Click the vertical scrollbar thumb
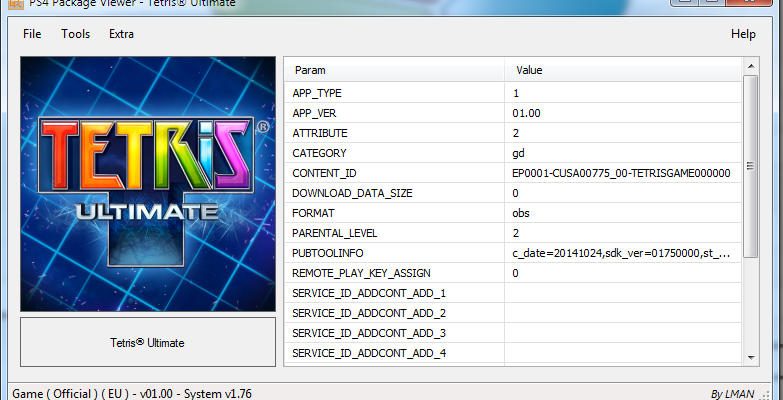 coord(750,160)
